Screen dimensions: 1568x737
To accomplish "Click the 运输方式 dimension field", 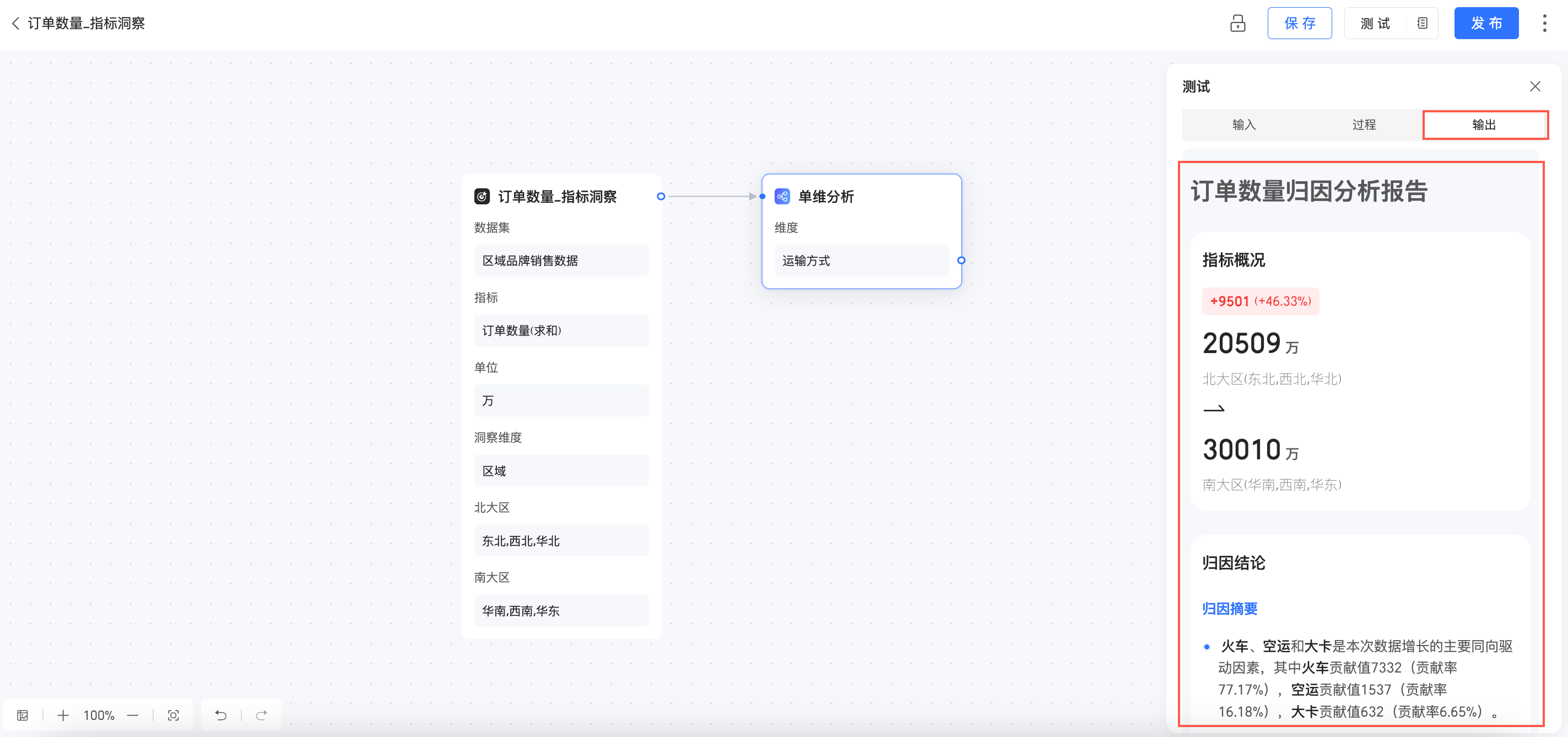I will pyautogui.click(x=861, y=261).
